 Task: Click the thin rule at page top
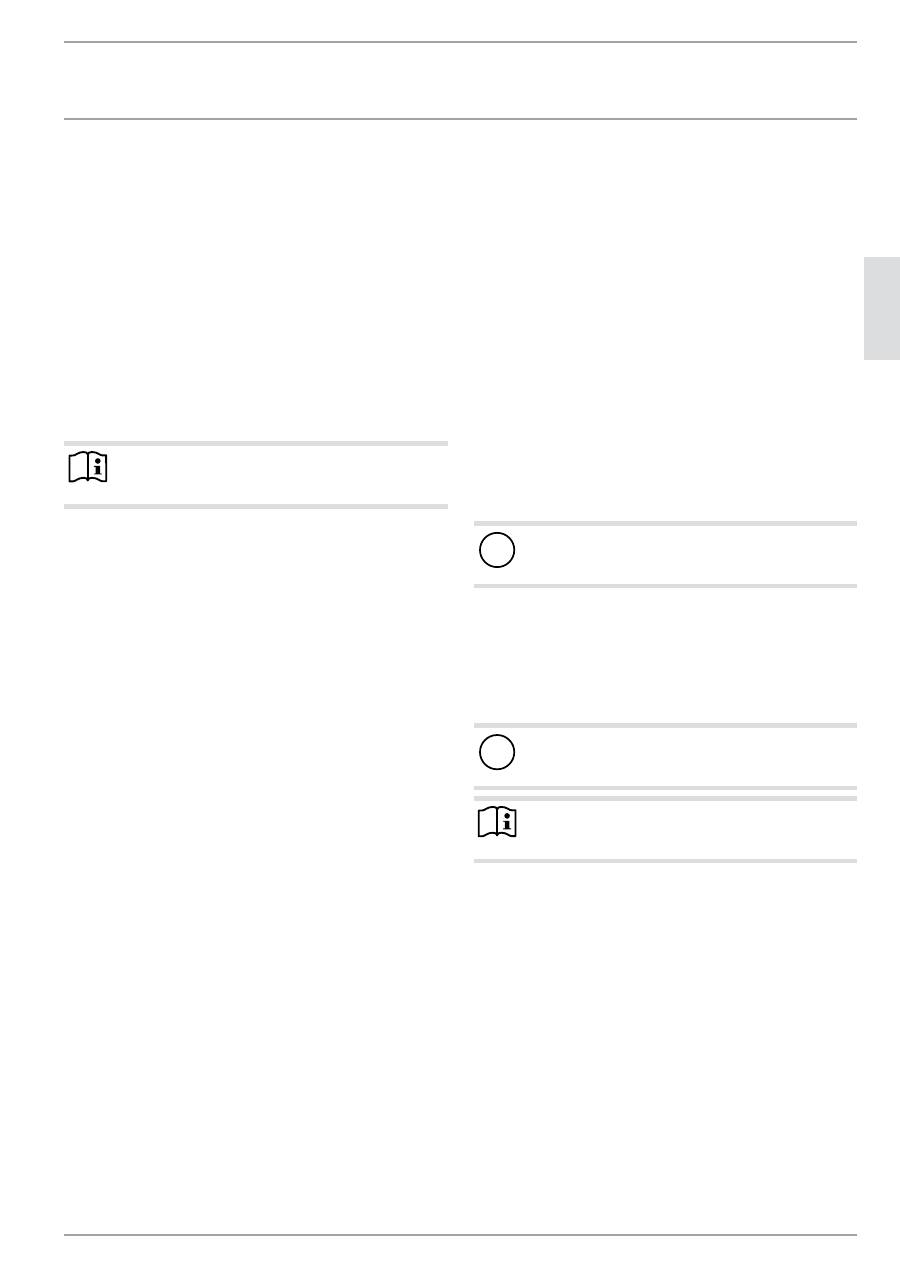click(x=460, y=42)
